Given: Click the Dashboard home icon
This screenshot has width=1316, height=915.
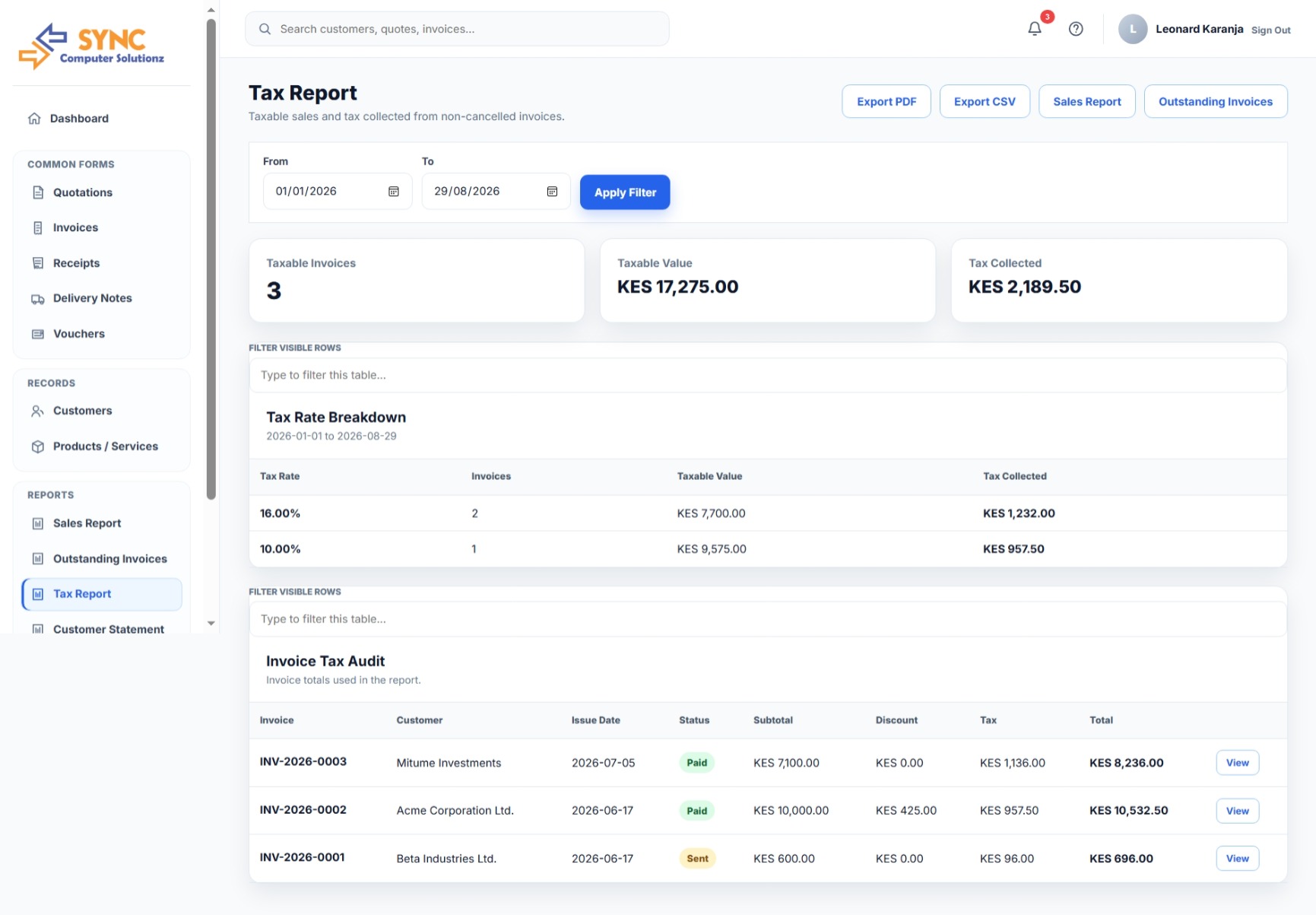Looking at the screenshot, I should [34, 118].
